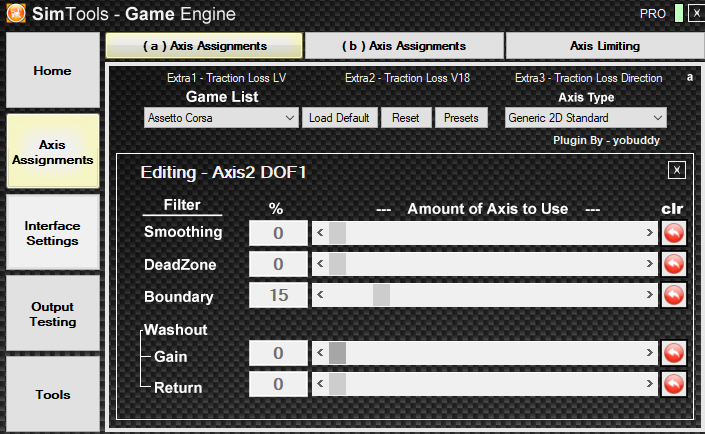Click the green status indicator near PRO
The image size is (705, 434).
pos(679,13)
